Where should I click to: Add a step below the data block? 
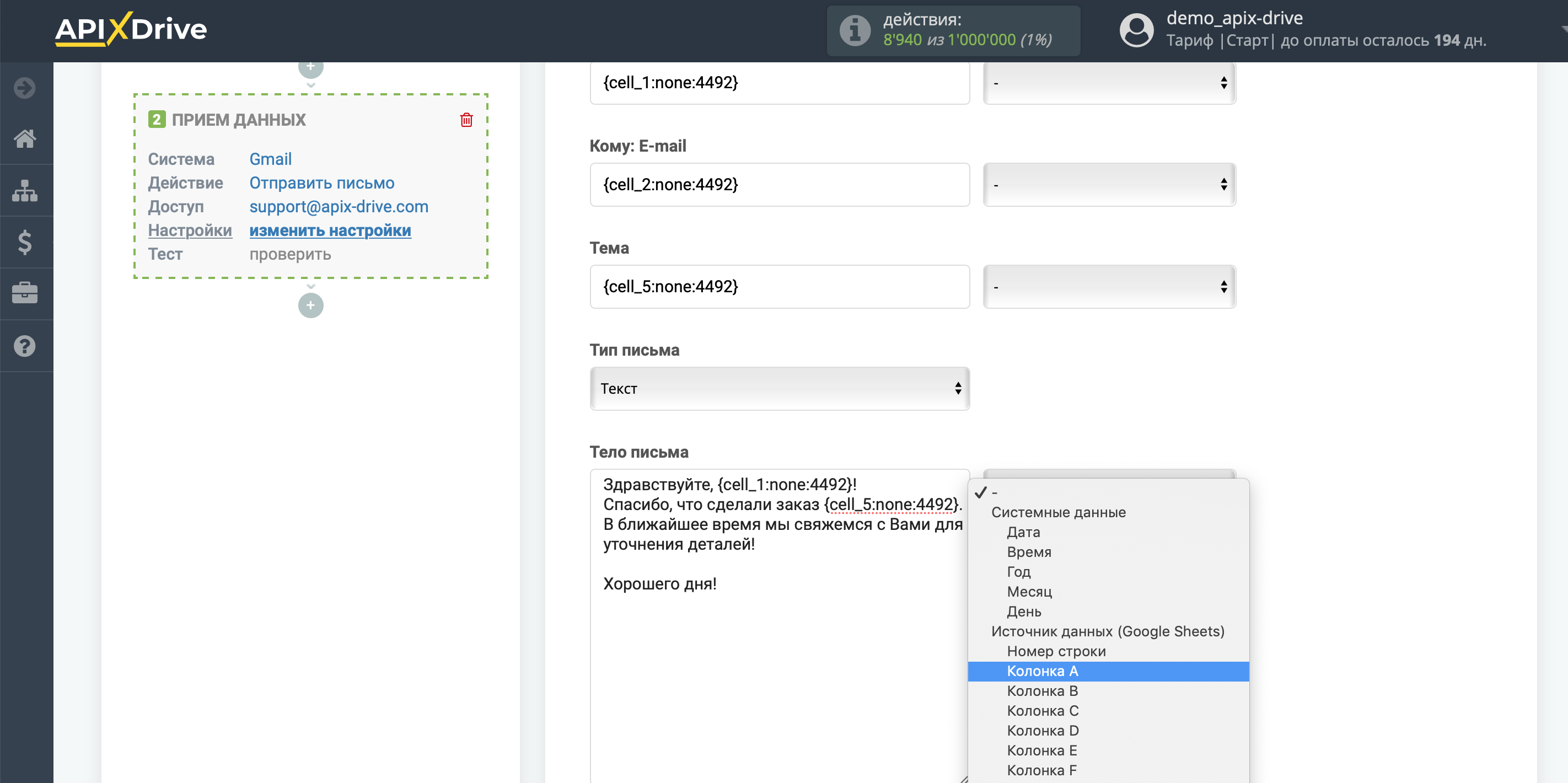click(310, 305)
